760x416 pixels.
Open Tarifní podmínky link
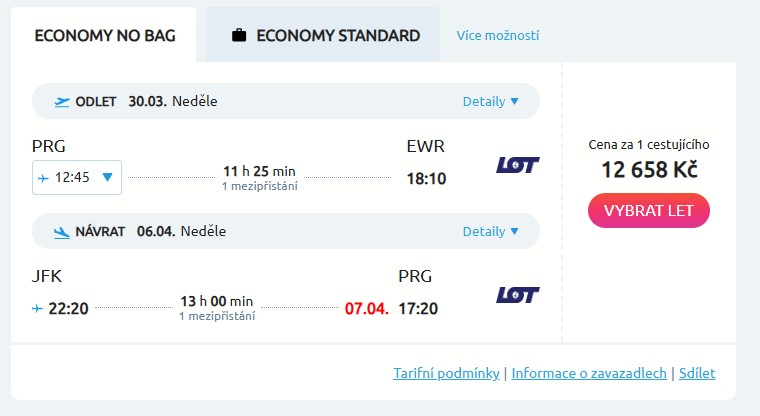click(x=446, y=374)
